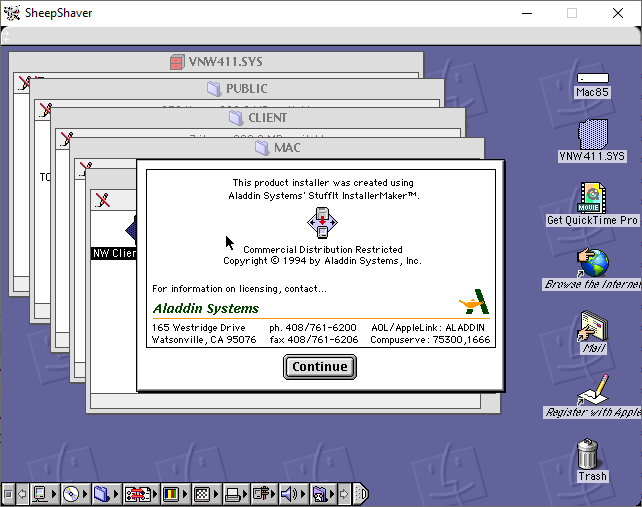Viewport: 642px width, 507px height.
Task: Click the read-only pencil icon in CLIENT window
Action: point(66,138)
